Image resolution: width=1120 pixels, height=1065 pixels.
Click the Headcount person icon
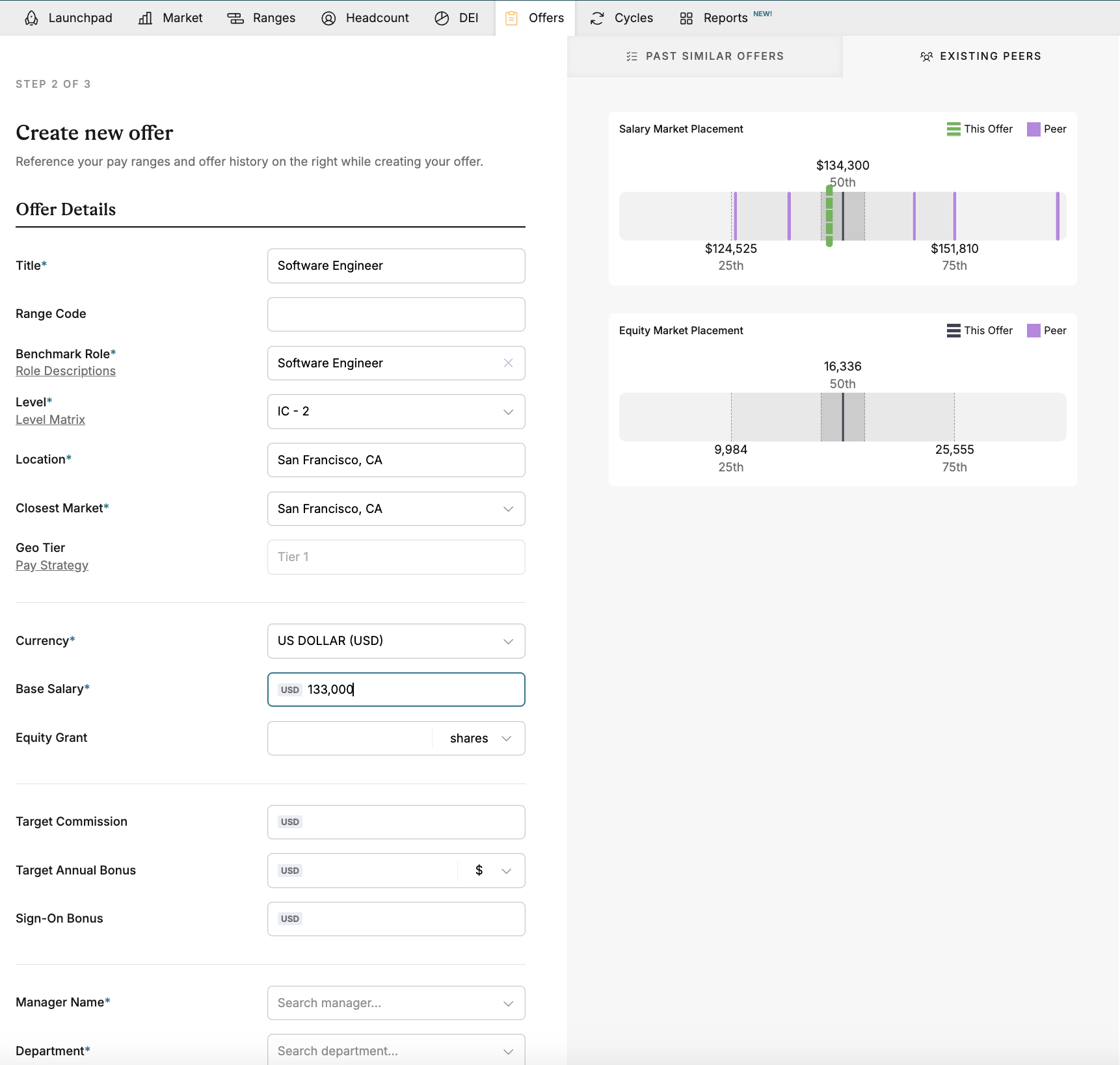coord(328,18)
